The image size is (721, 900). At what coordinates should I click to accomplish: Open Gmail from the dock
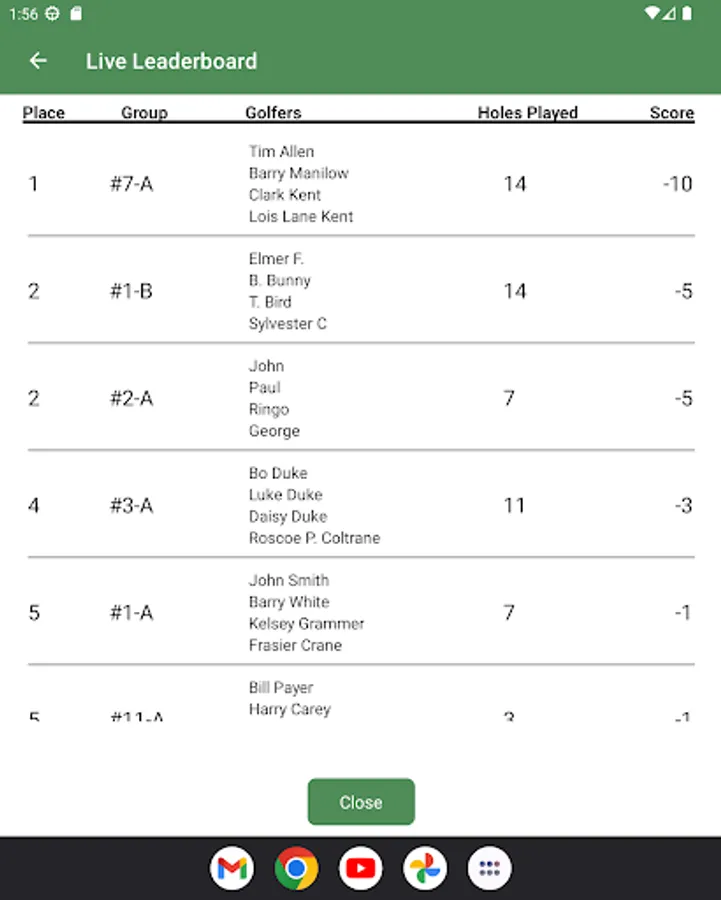pos(232,868)
